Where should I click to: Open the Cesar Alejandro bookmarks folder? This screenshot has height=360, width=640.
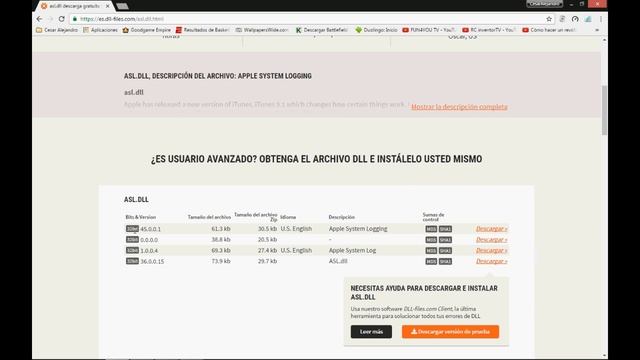click(57, 30)
